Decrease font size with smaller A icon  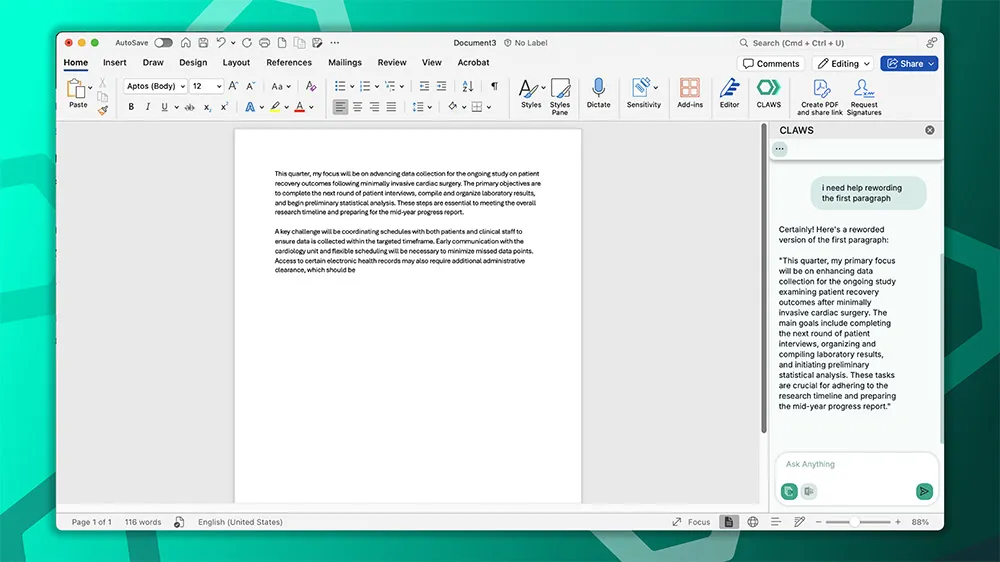251,86
